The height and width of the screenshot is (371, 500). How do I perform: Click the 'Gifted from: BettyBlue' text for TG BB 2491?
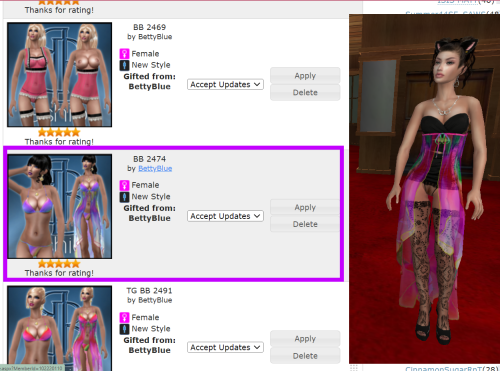click(x=149, y=345)
